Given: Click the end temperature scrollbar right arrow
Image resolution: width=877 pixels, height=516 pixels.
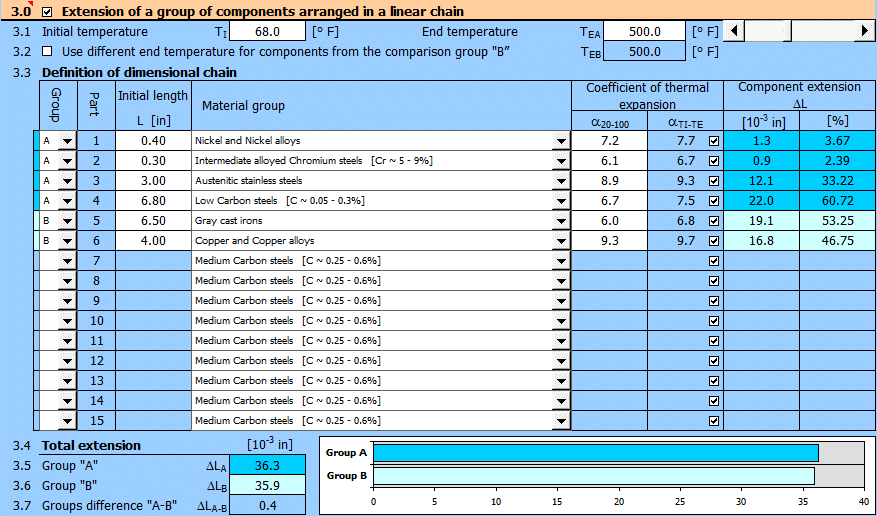Looking at the screenshot, I should point(865,31).
